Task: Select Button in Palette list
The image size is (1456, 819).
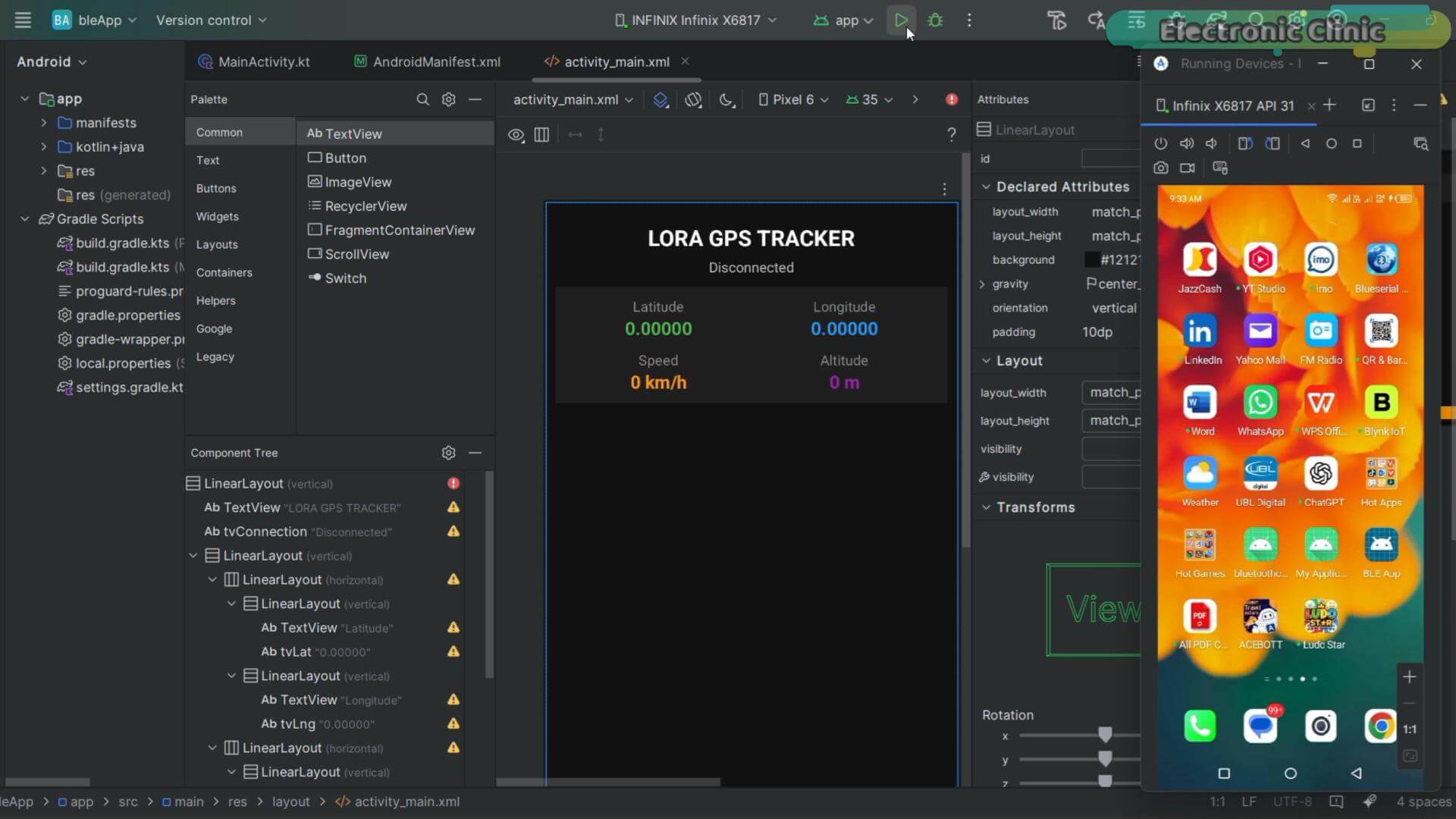Action: 337,158
